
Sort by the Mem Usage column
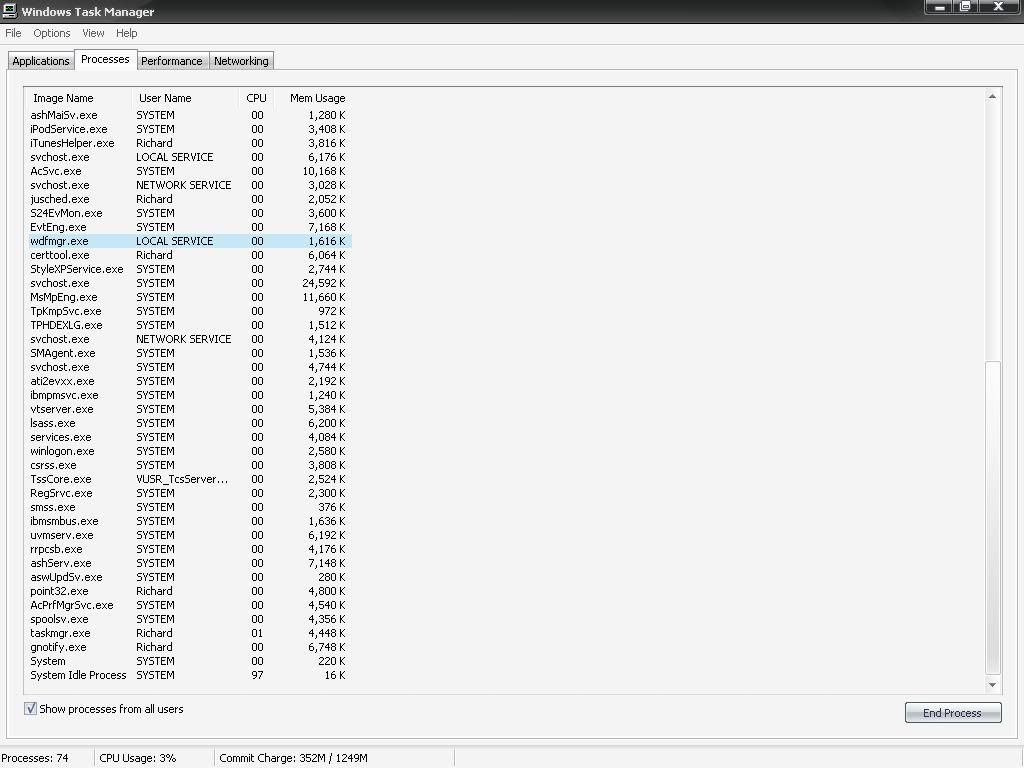[317, 98]
